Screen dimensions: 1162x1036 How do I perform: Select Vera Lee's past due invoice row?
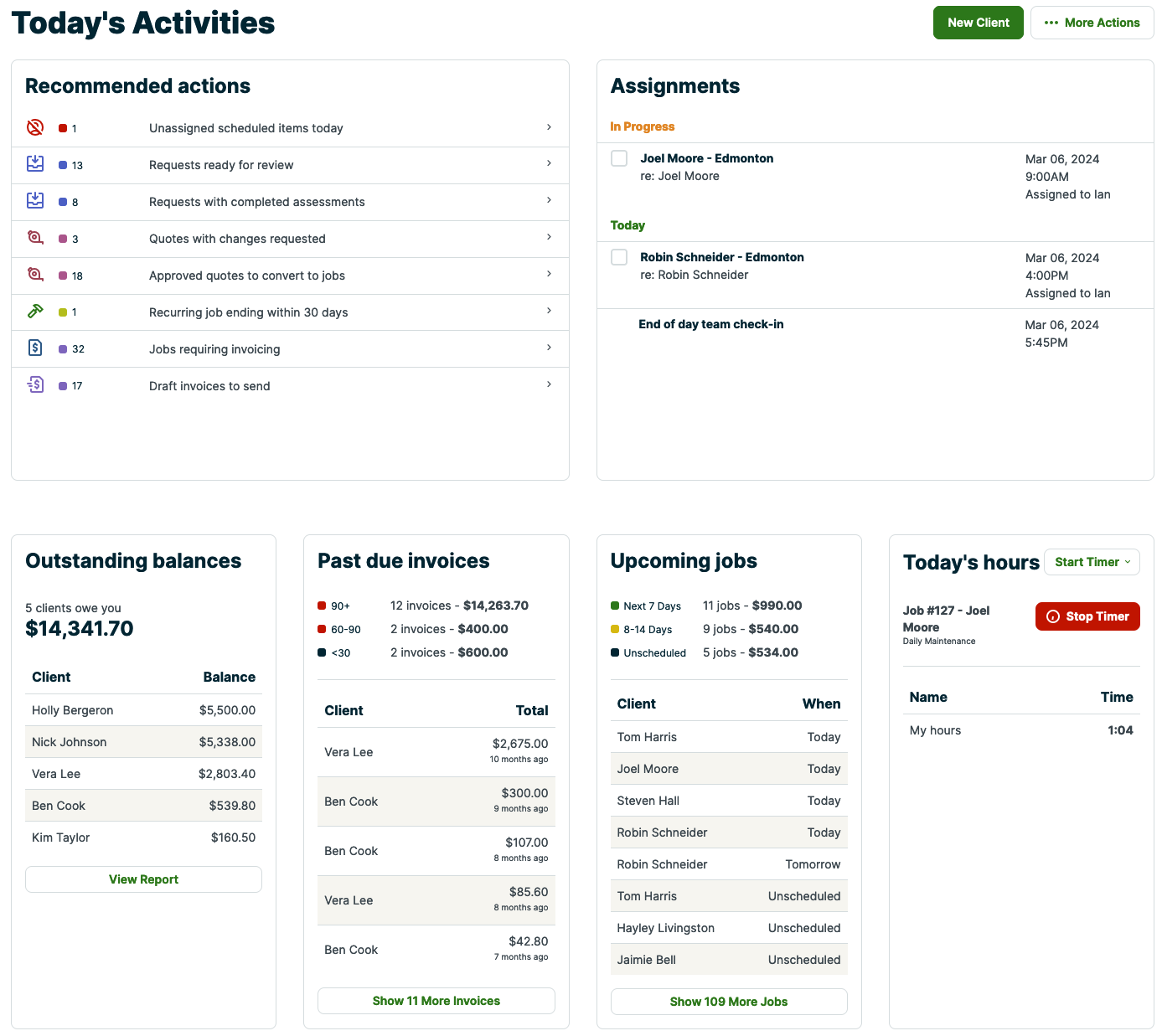point(436,752)
